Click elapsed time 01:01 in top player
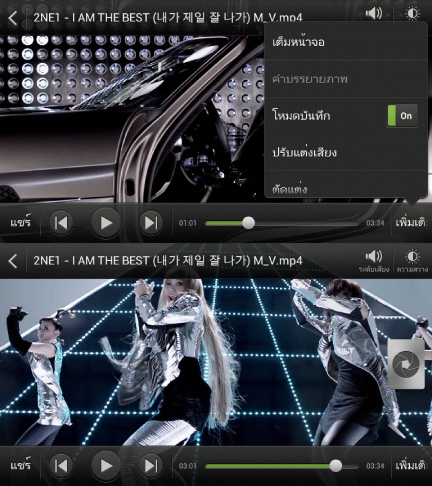This screenshot has width=432, height=486. [x=188, y=223]
